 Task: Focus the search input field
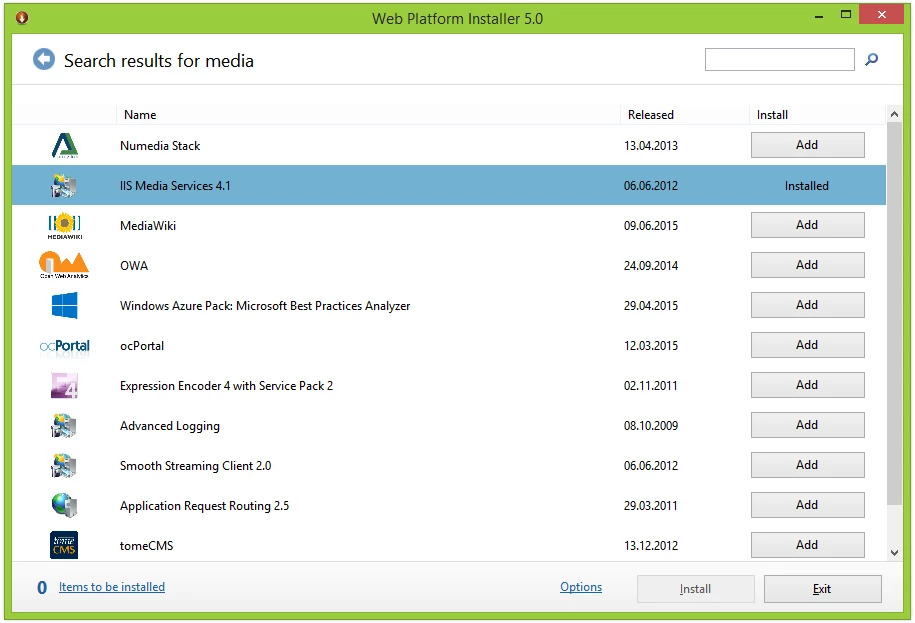[x=780, y=60]
